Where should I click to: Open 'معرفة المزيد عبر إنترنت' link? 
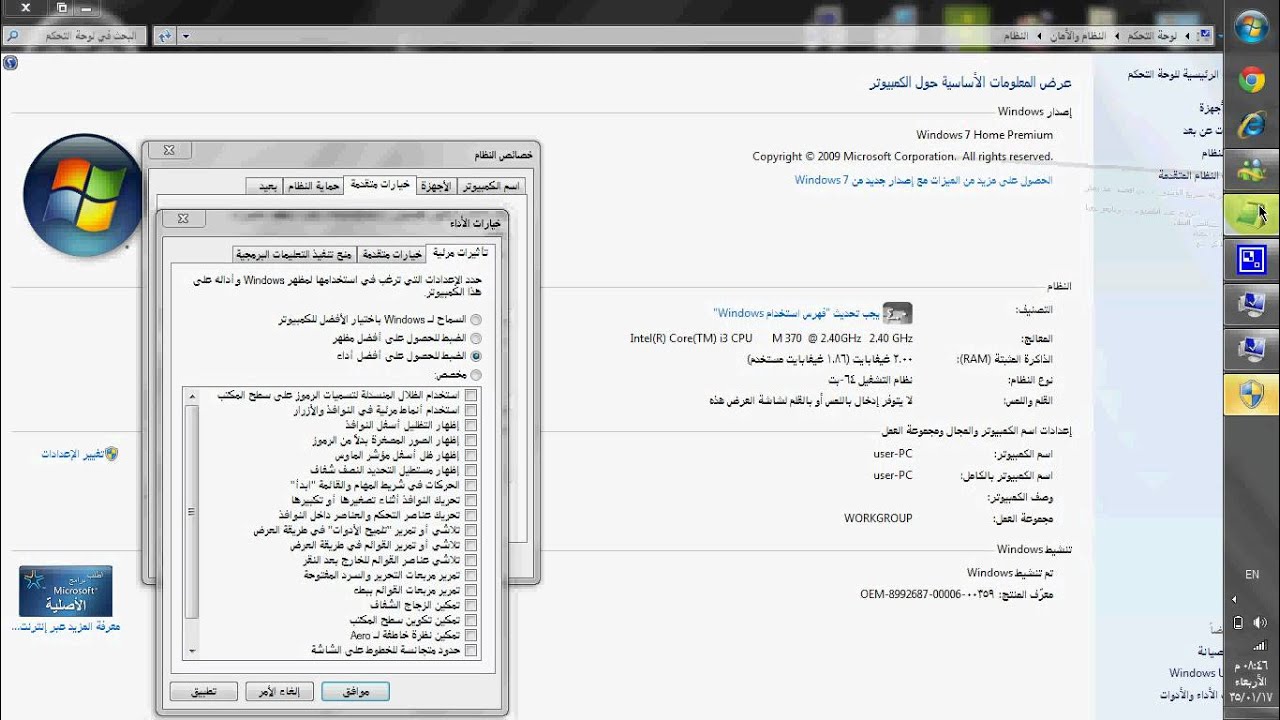click(66, 627)
